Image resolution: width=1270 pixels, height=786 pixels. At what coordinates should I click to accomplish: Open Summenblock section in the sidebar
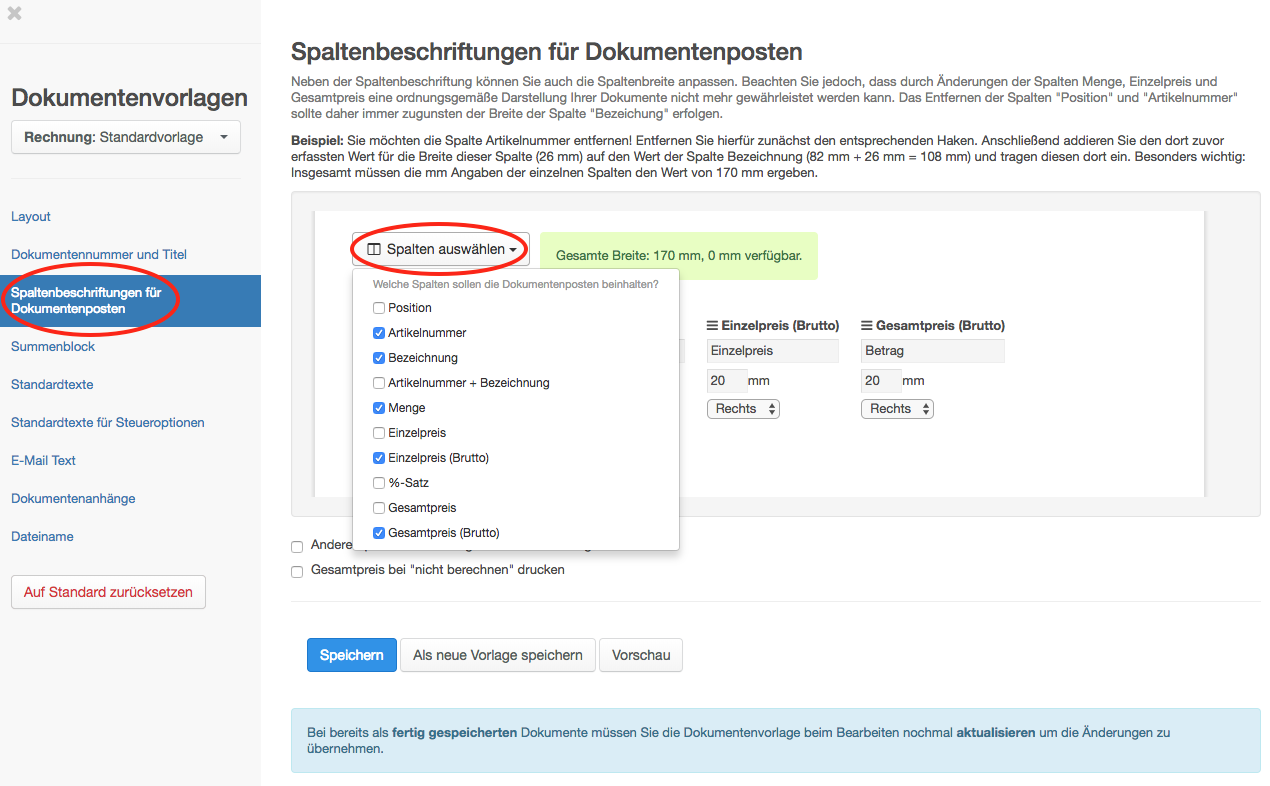tap(53, 347)
